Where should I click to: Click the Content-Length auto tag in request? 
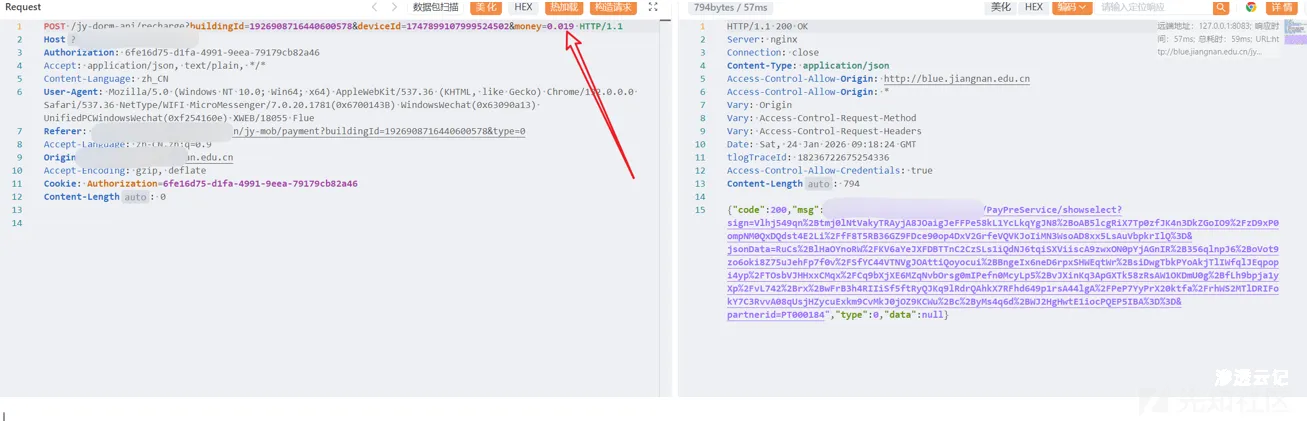click(135, 197)
